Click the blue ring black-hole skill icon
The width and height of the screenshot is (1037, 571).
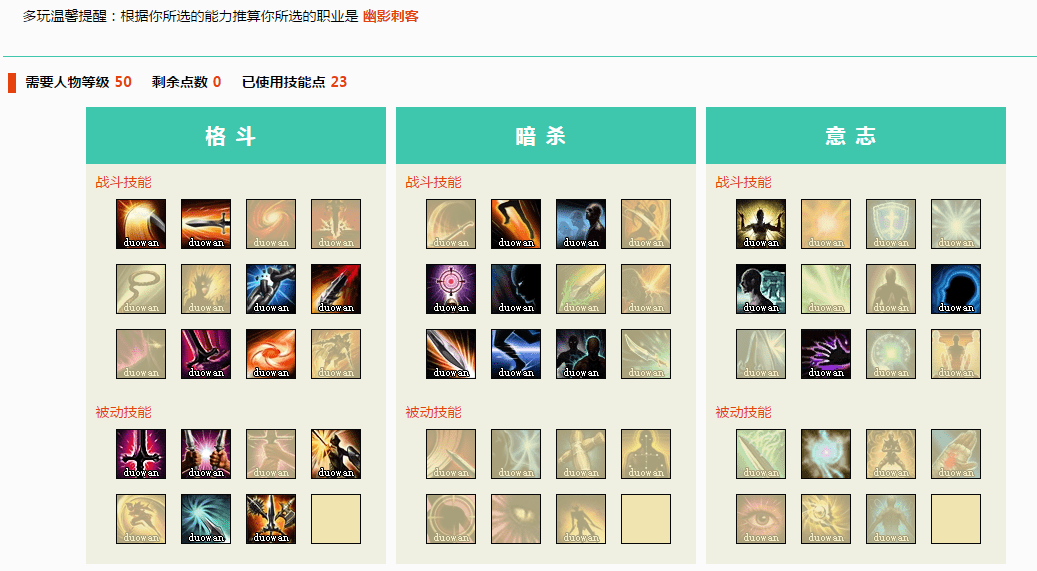tap(956, 289)
